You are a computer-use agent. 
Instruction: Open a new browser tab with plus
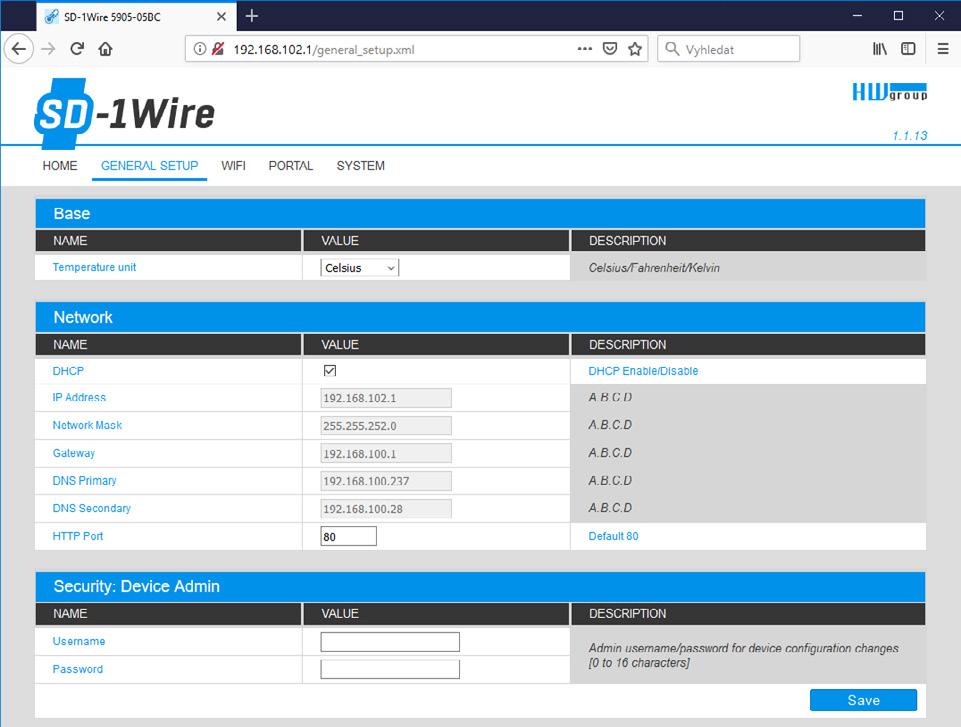[x=252, y=16]
